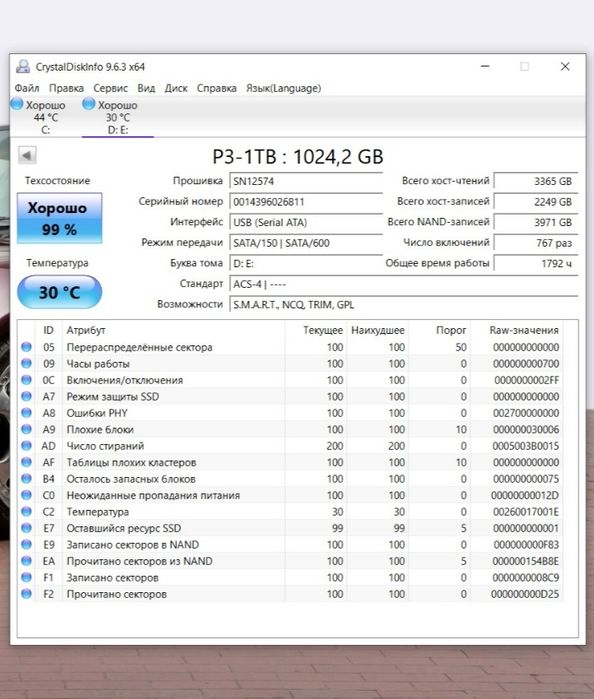Screen dimensions: 594x699
Task: Click total host writes value 2249 GB
Action: 536,202
